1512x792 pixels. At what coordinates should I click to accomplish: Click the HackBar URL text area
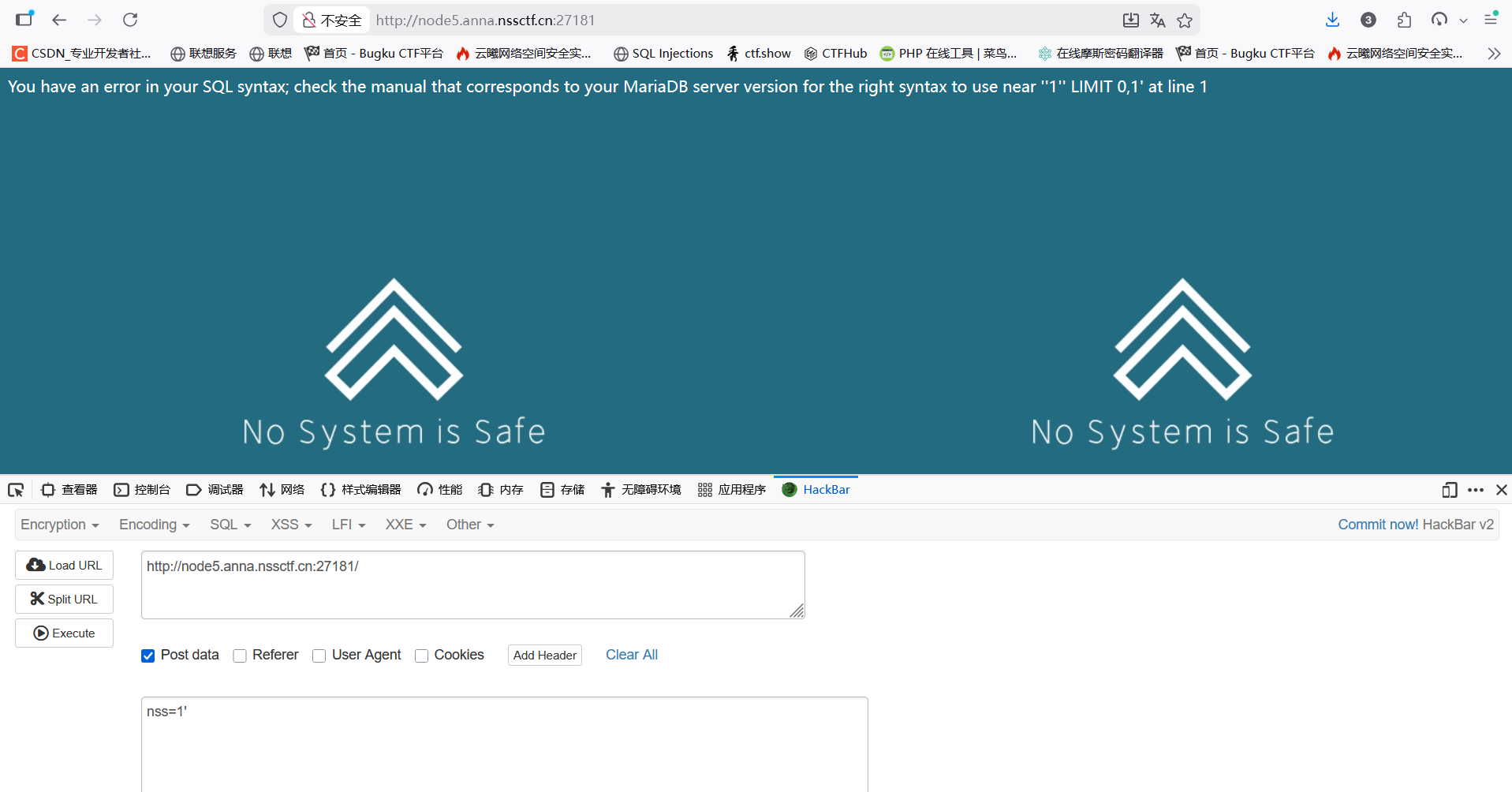point(473,585)
